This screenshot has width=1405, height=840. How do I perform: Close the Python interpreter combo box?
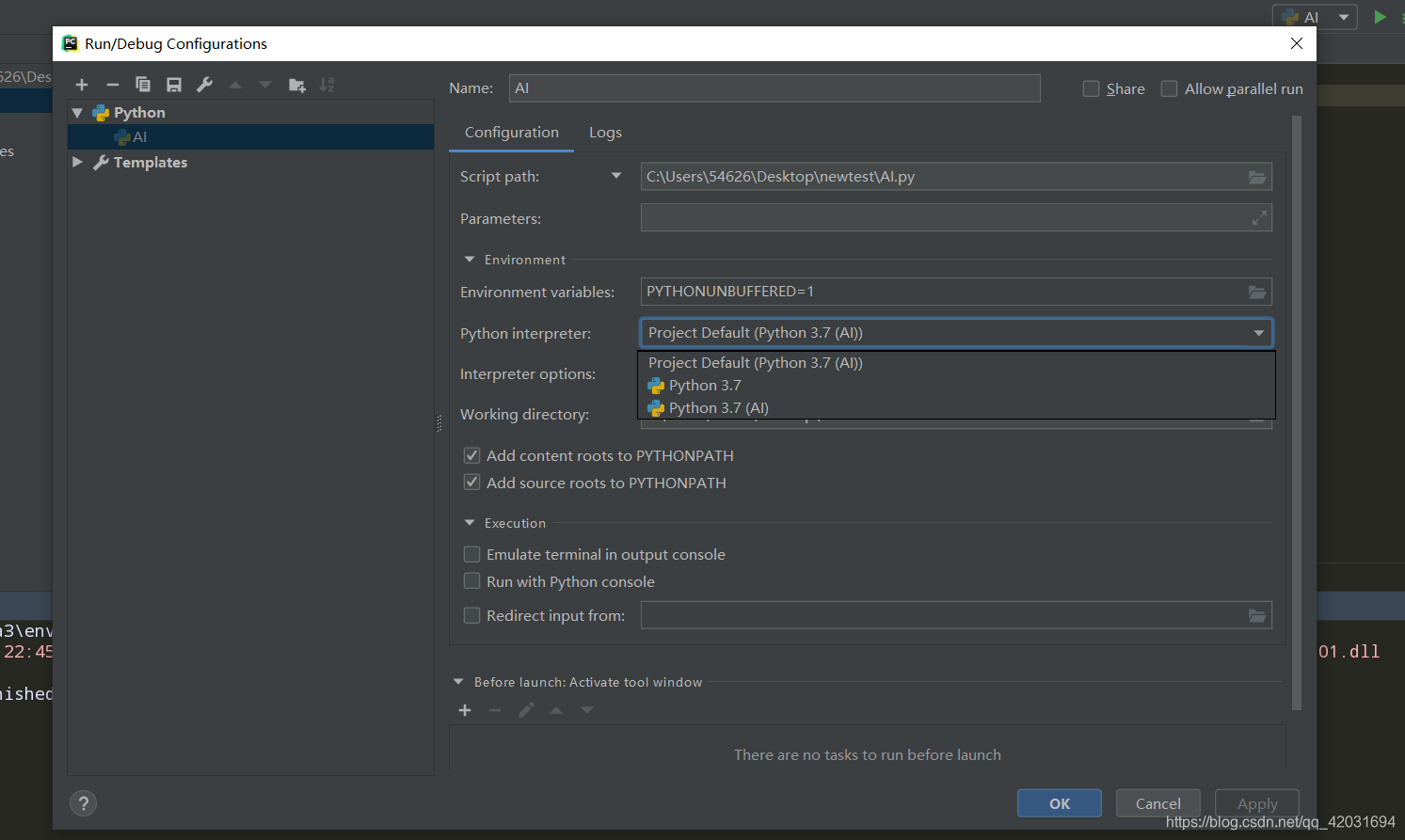1259,333
